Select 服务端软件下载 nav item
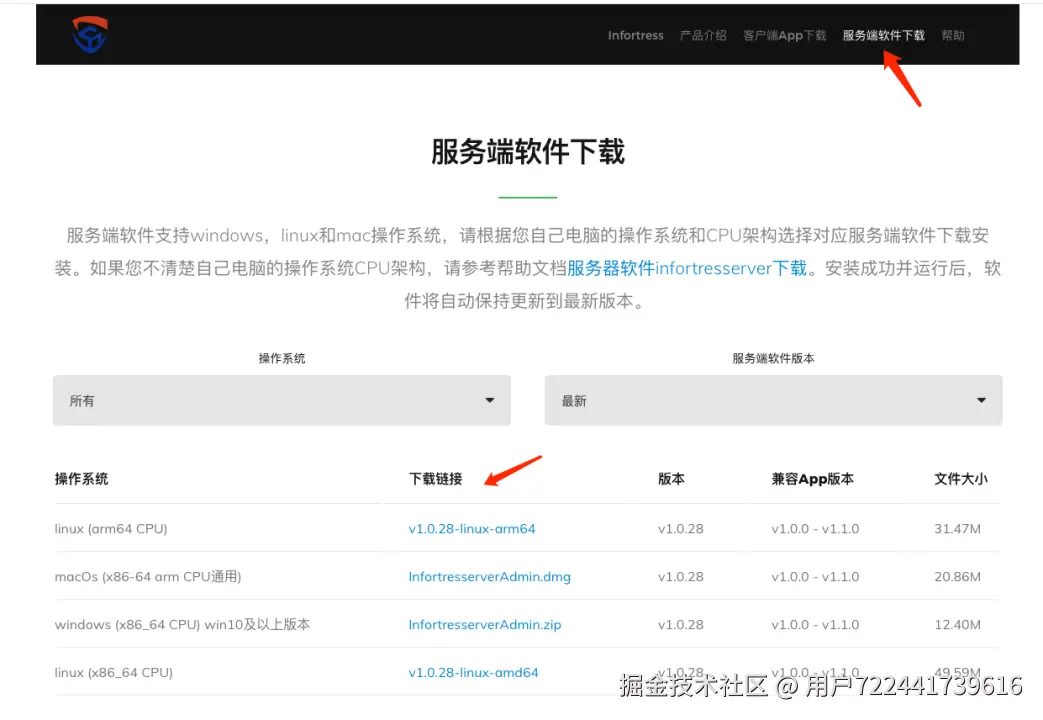Image resolution: width=1043 pixels, height=720 pixels. coord(883,35)
